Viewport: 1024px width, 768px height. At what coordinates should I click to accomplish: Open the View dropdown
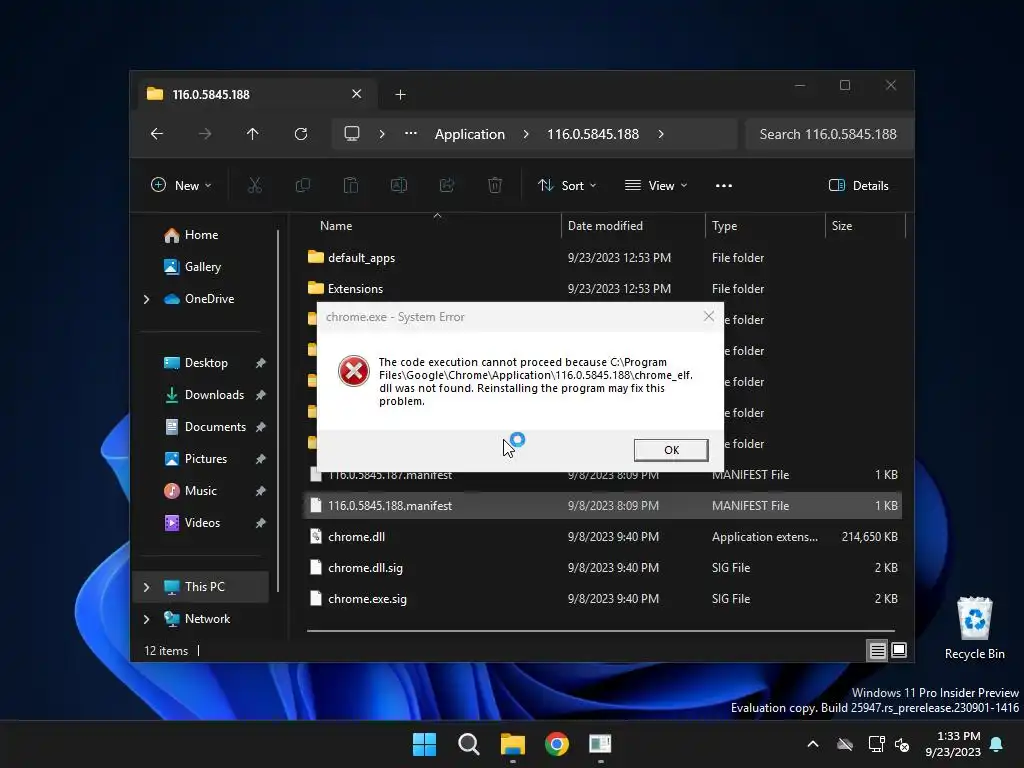656,185
